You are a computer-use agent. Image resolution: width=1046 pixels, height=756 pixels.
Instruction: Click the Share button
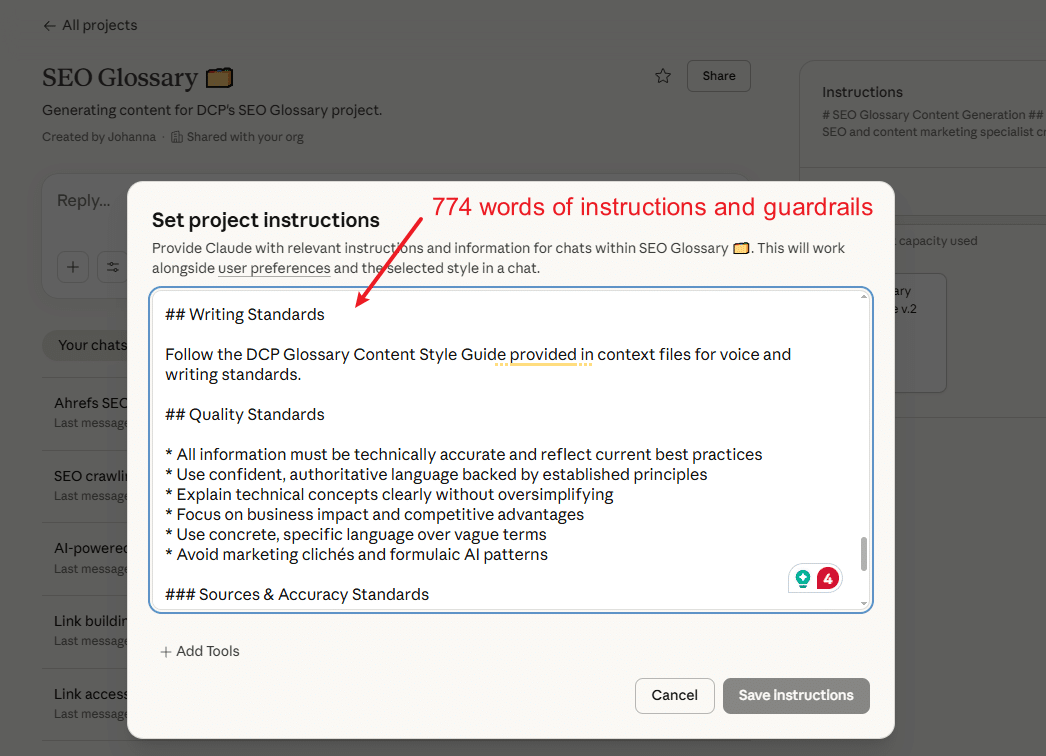coord(718,75)
